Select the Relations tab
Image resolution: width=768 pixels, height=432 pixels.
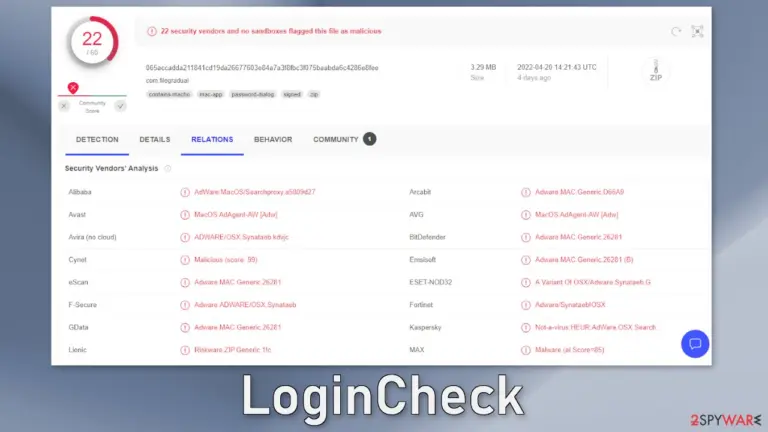[x=212, y=140]
